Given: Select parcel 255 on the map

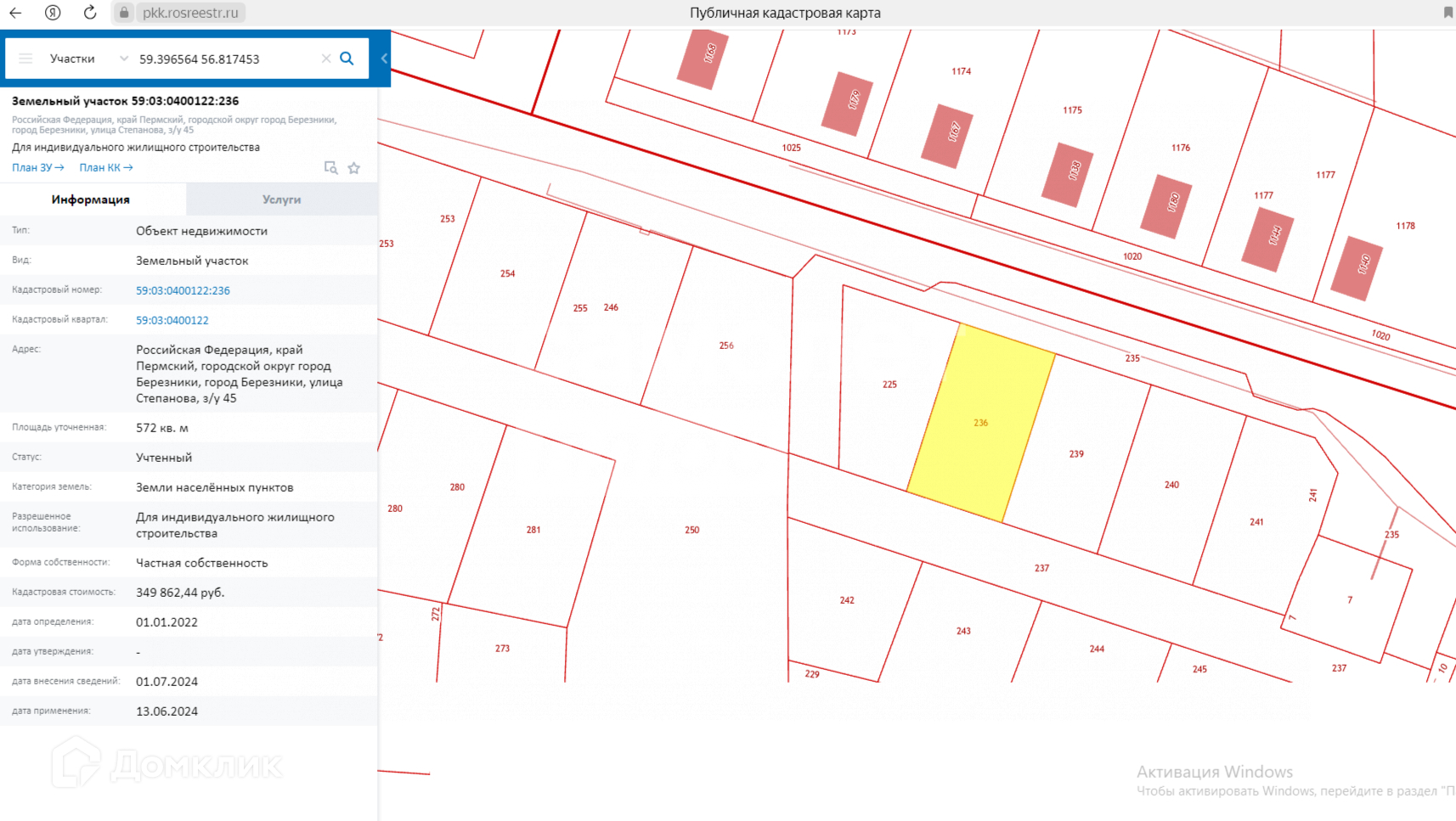Looking at the screenshot, I should tap(580, 308).
